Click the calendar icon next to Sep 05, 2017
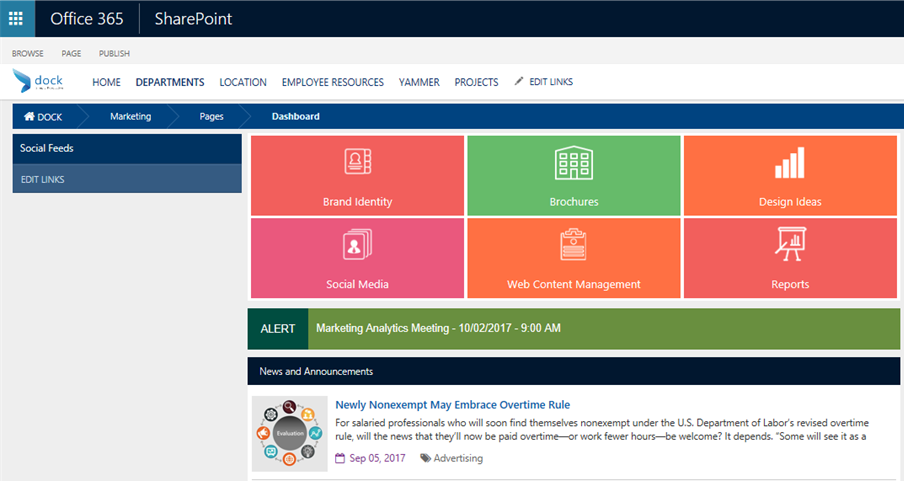 (x=340, y=458)
